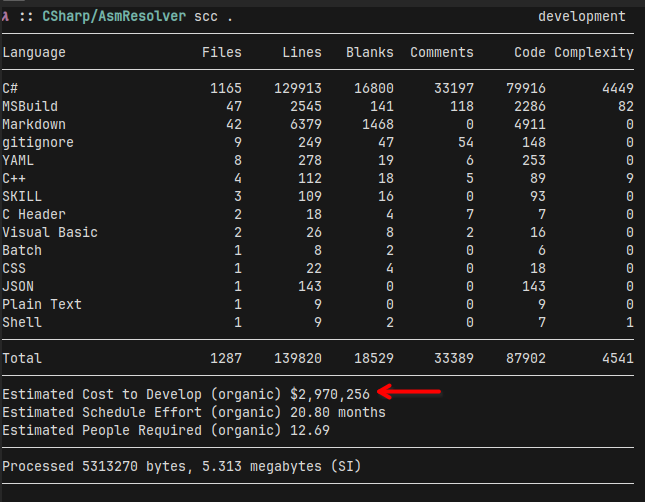645x502 pixels.
Task: Click the total files value 1287
Action: [x=226, y=359]
